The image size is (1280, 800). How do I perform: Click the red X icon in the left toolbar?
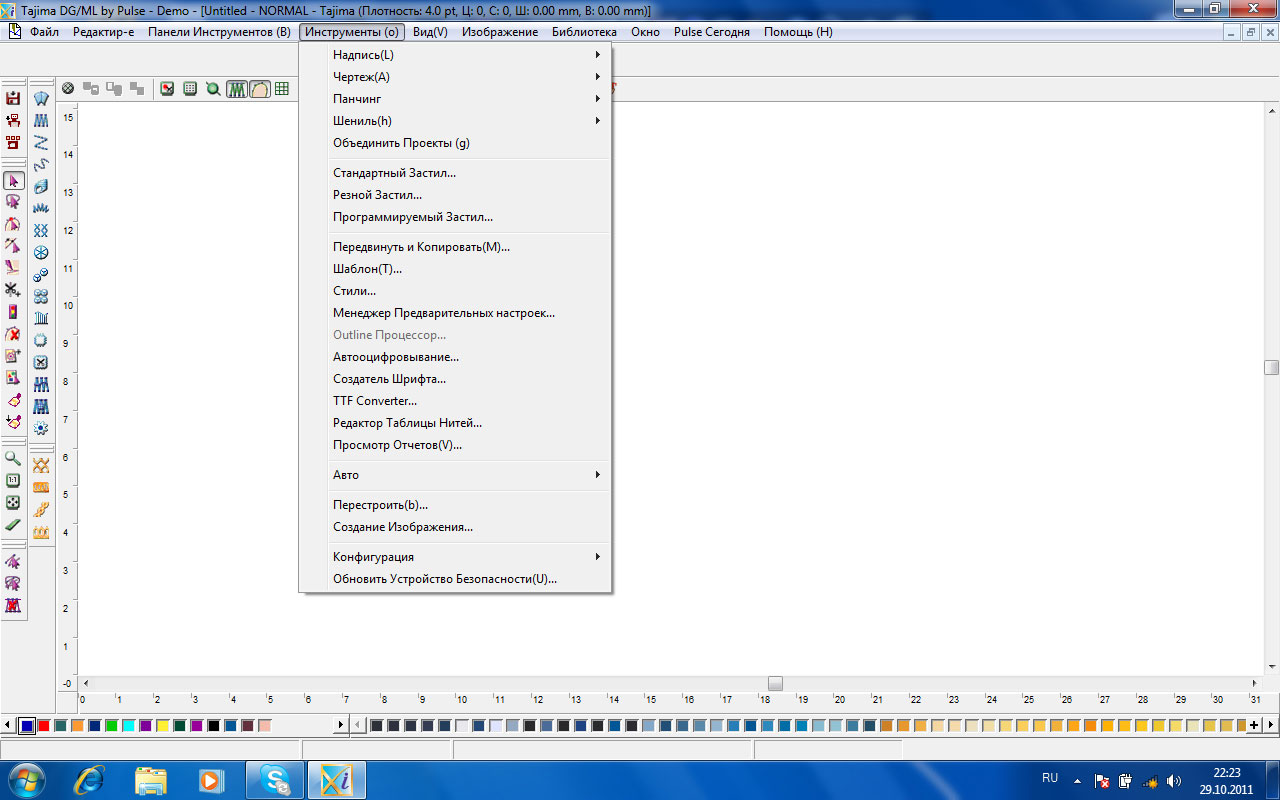[13, 333]
